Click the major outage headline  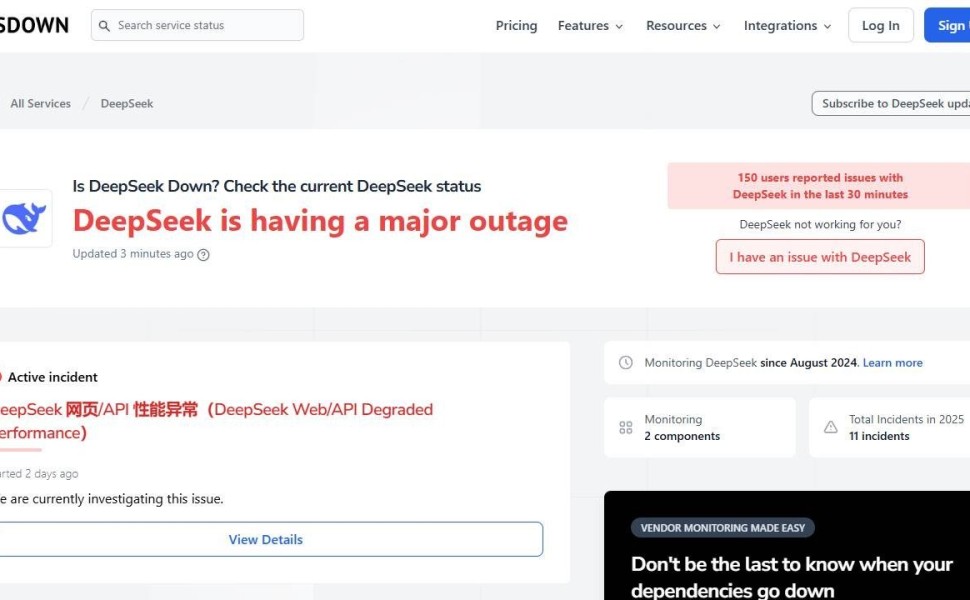click(x=320, y=221)
